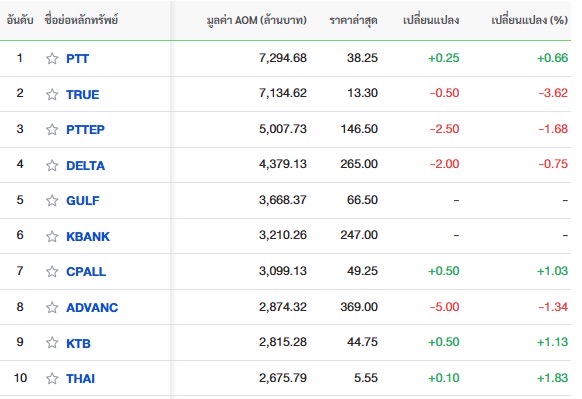582x399 pixels.
Task: View the KBANK stock details
Action: 88,236
